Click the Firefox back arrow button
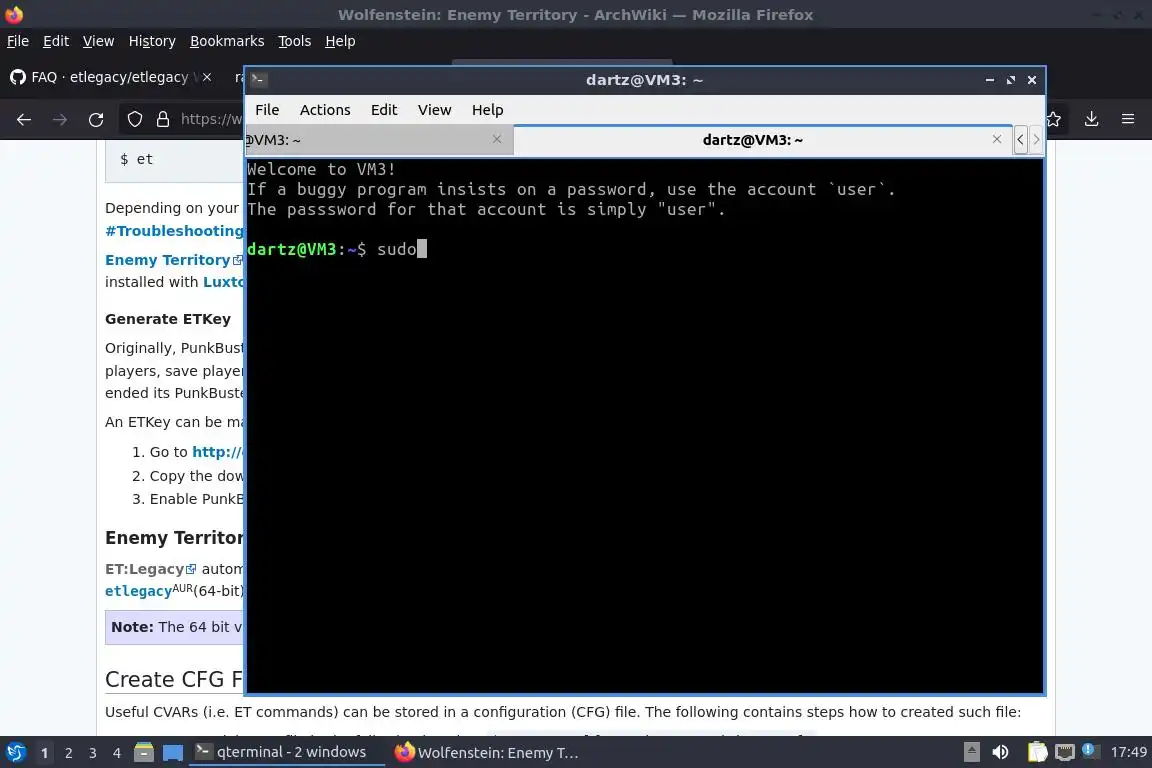 pos(24,119)
